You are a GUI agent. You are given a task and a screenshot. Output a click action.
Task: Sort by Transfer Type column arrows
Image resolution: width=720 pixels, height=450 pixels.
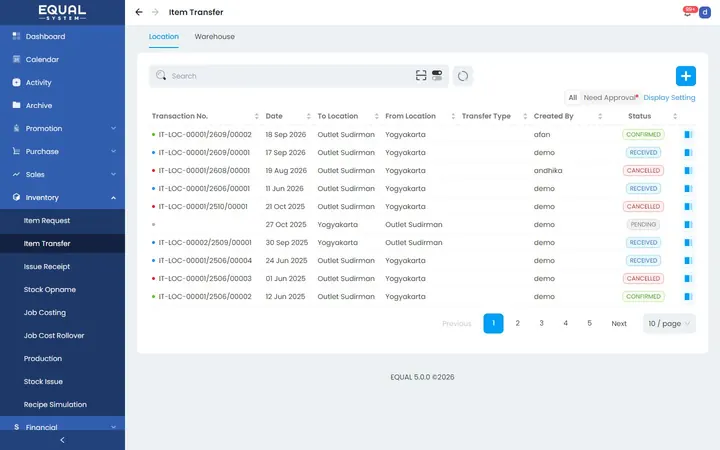click(525, 116)
